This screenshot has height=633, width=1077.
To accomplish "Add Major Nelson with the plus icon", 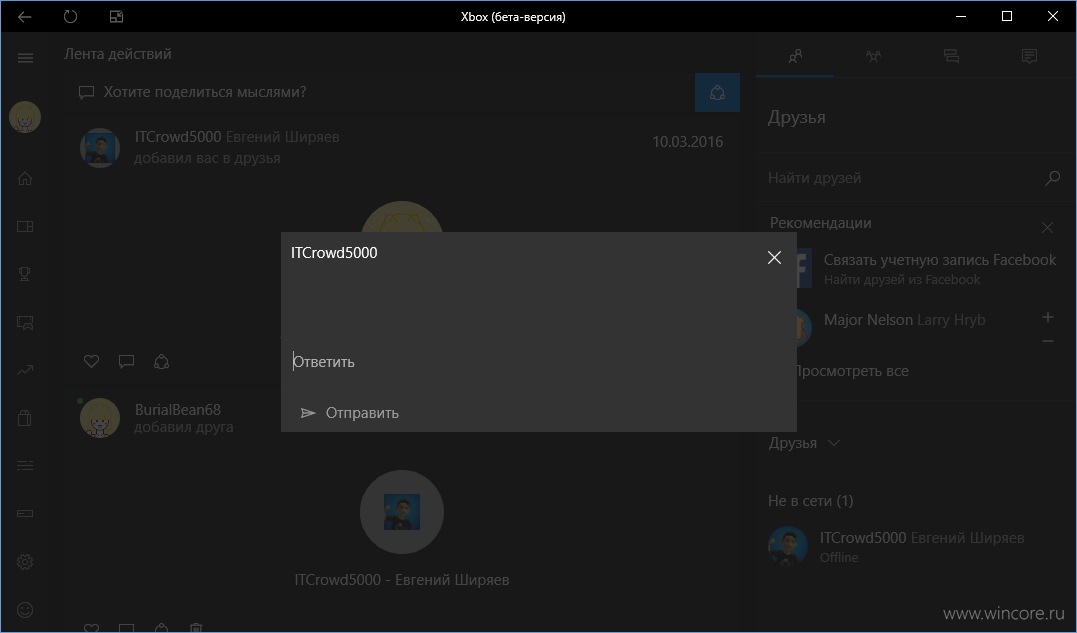I will (x=1047, y=317).
